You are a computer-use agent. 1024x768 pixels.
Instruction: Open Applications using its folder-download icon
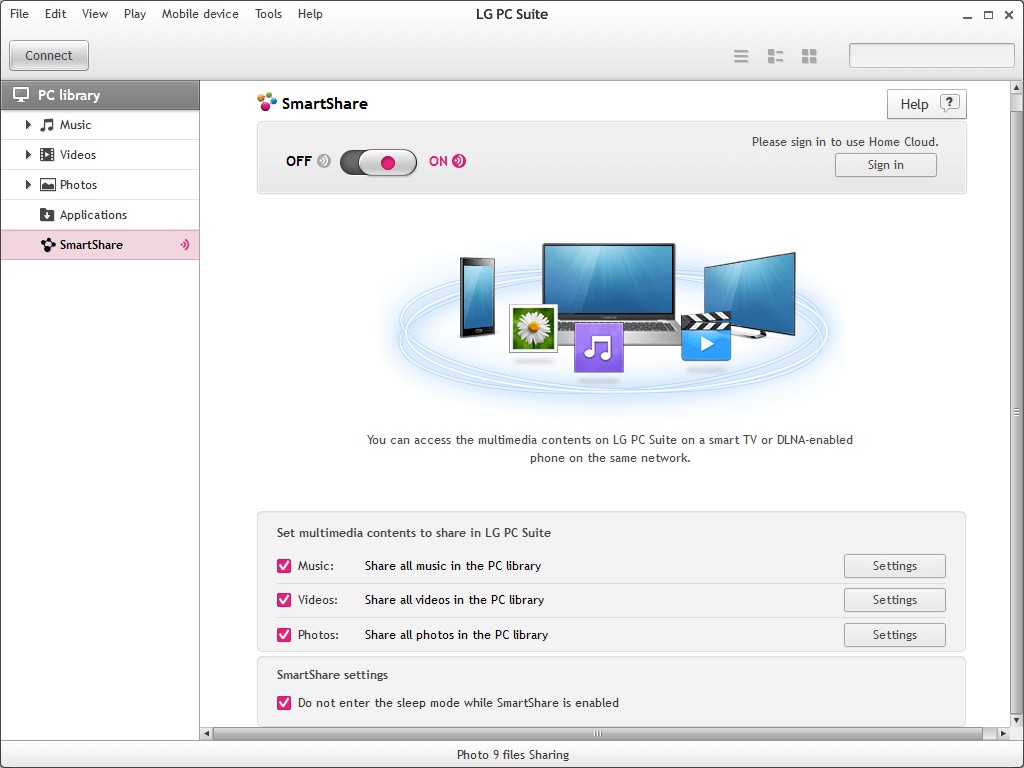pyautogui.click(x=47, y=214)
